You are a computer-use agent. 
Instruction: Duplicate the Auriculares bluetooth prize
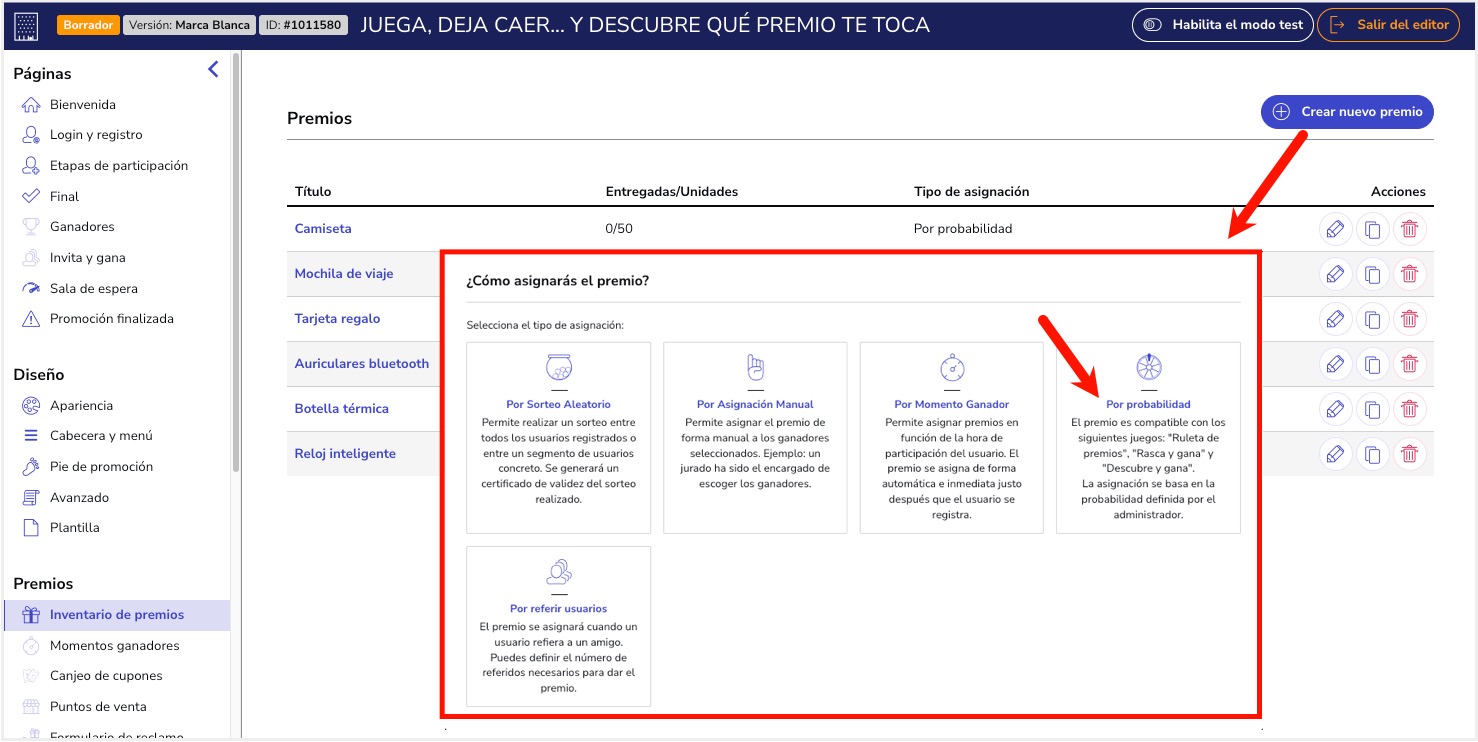click(1372, 363)
